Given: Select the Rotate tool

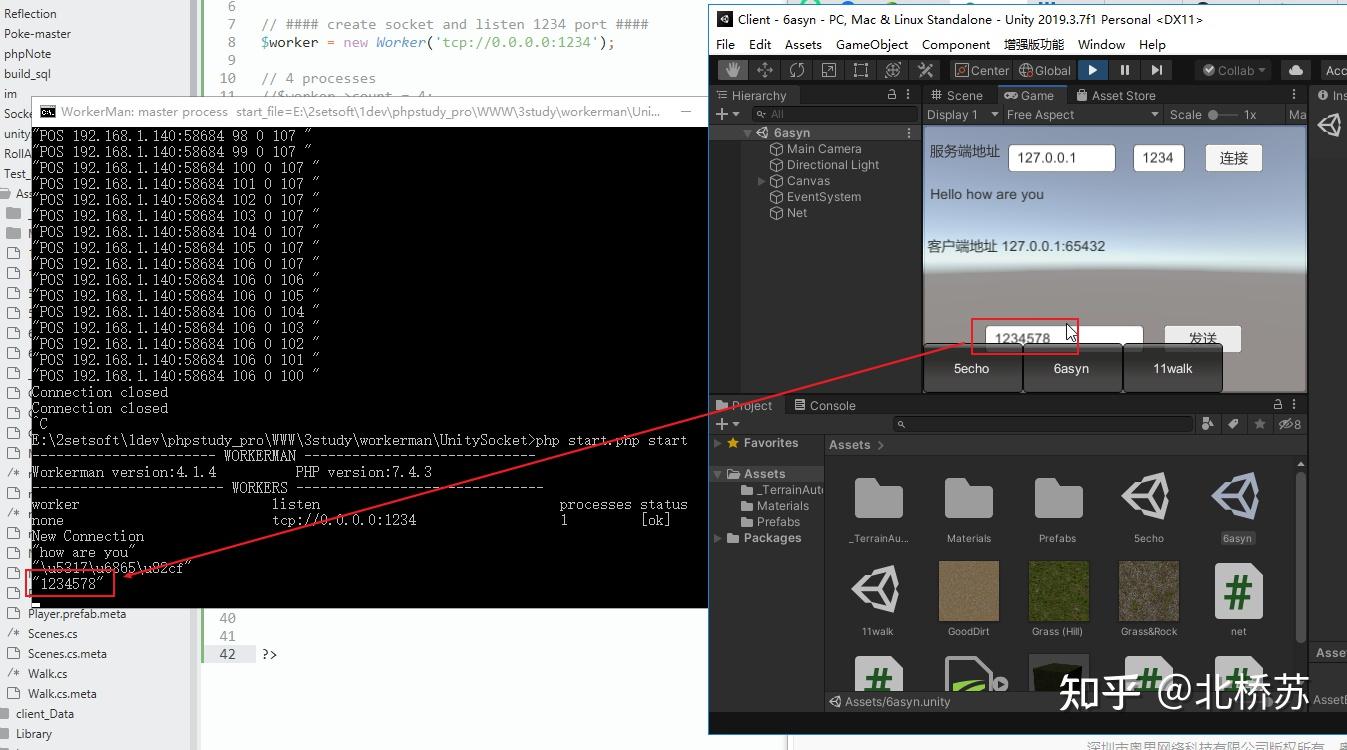Looking at the screenshot, I should click(796, 70).
